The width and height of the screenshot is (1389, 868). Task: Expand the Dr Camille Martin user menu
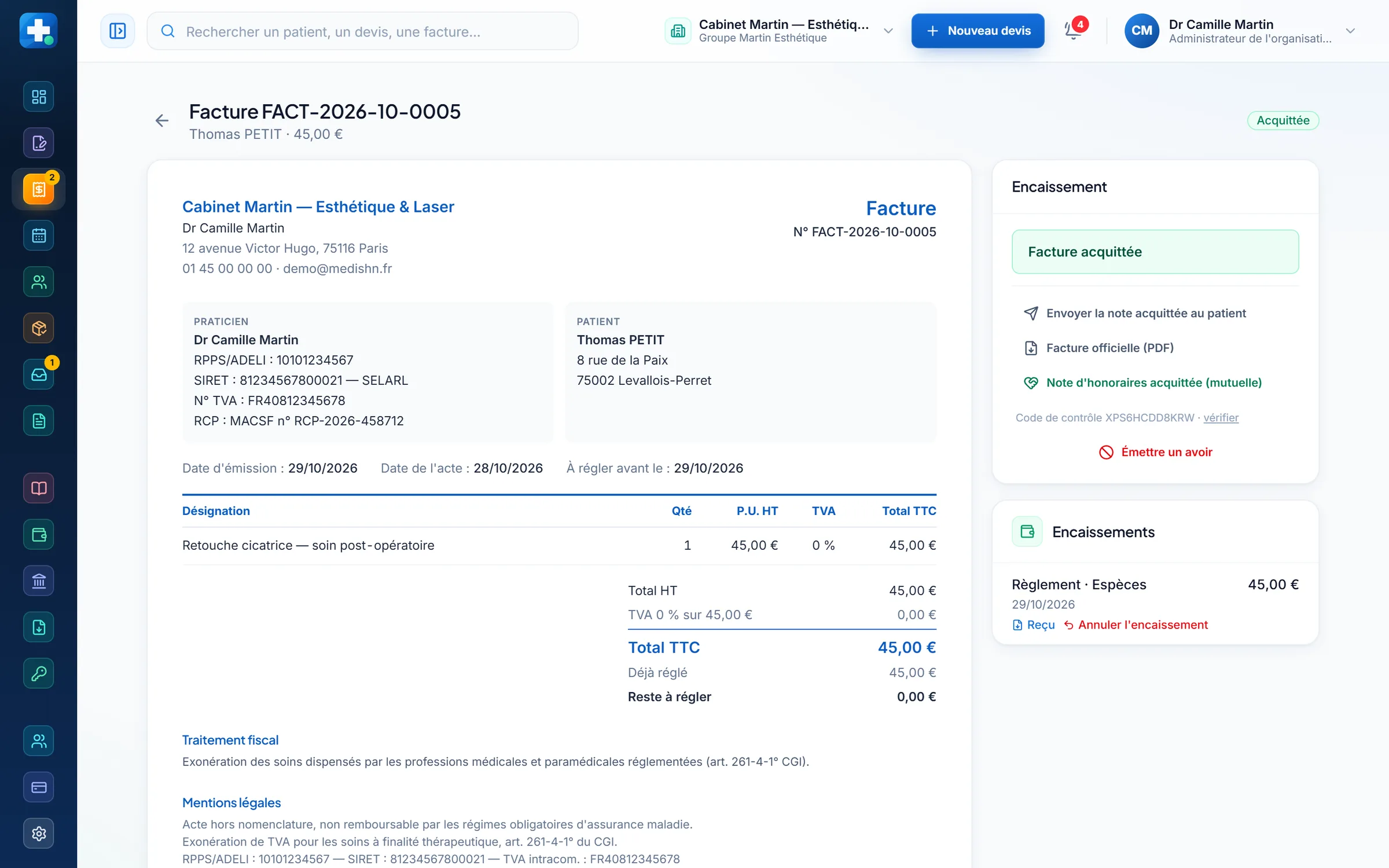coord(1240,31)
